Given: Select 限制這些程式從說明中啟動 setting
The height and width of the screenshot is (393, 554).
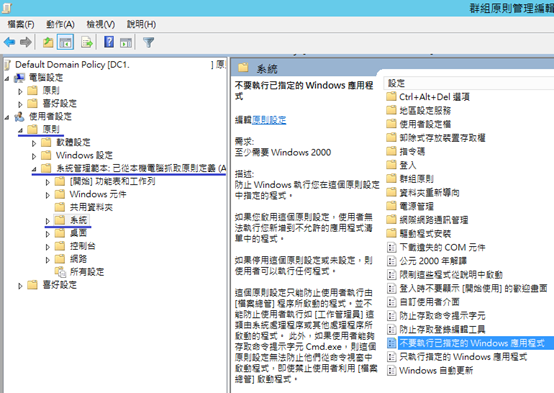Looking at the screenshot, I should [451, 275].
